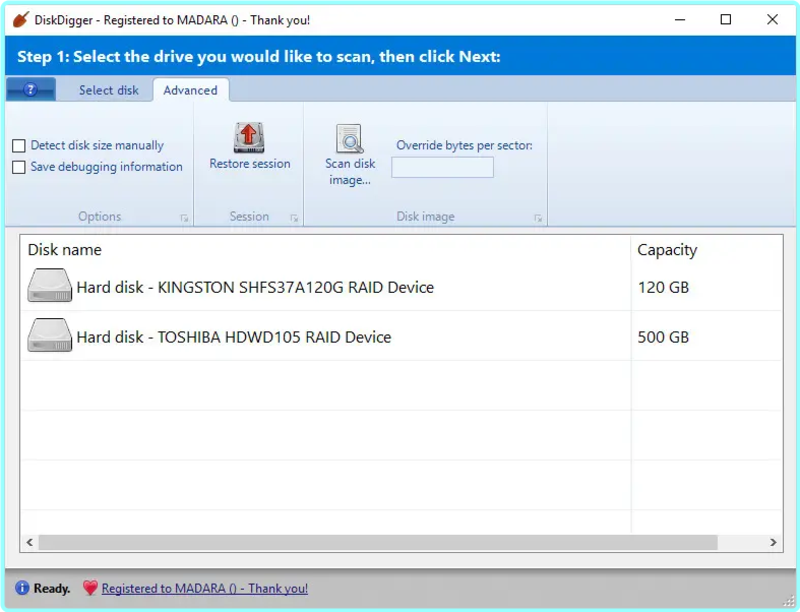Click the TOSHIBA hard disk drive icon
Screen dimensions: 800x612
(49, 335)
